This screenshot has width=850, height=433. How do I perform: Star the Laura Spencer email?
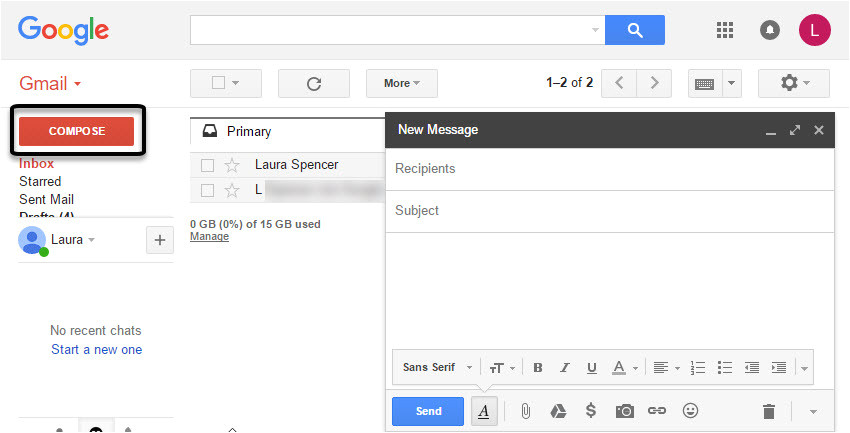[232, 165]
